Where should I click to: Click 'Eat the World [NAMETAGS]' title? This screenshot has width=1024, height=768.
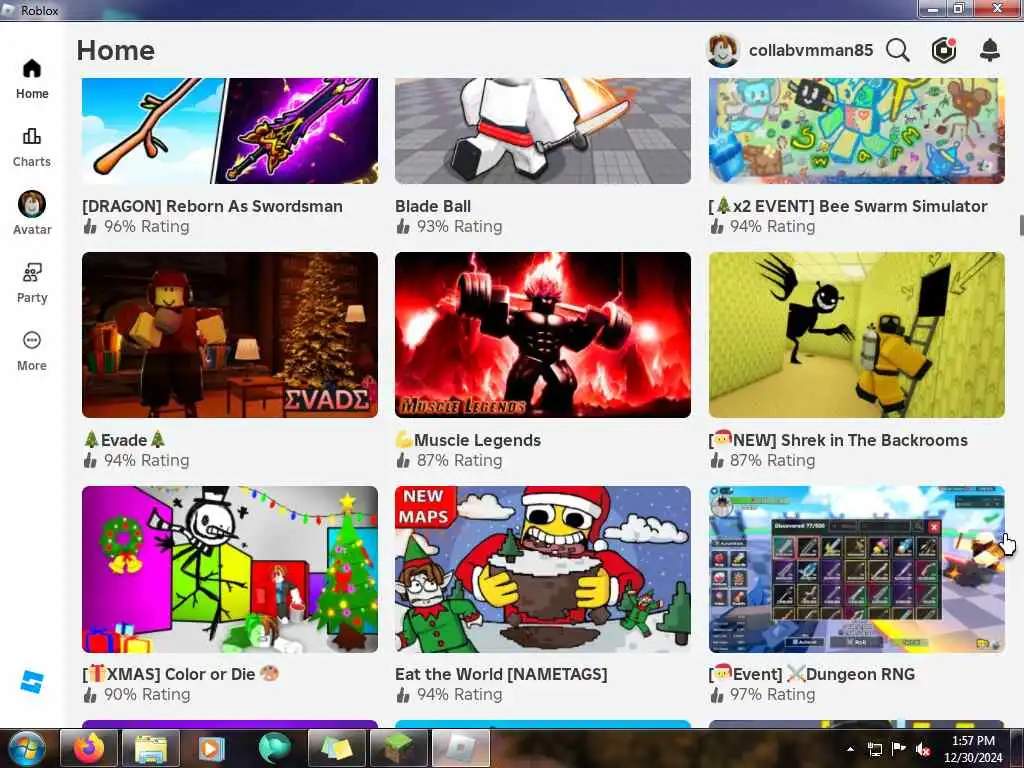click(501, 674)
